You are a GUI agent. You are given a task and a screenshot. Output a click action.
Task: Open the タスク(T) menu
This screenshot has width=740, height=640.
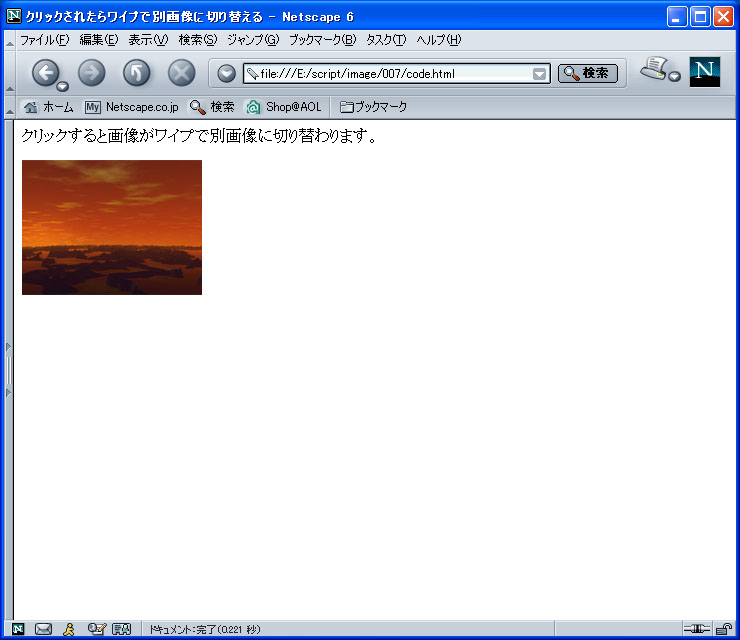pos(386,40)
